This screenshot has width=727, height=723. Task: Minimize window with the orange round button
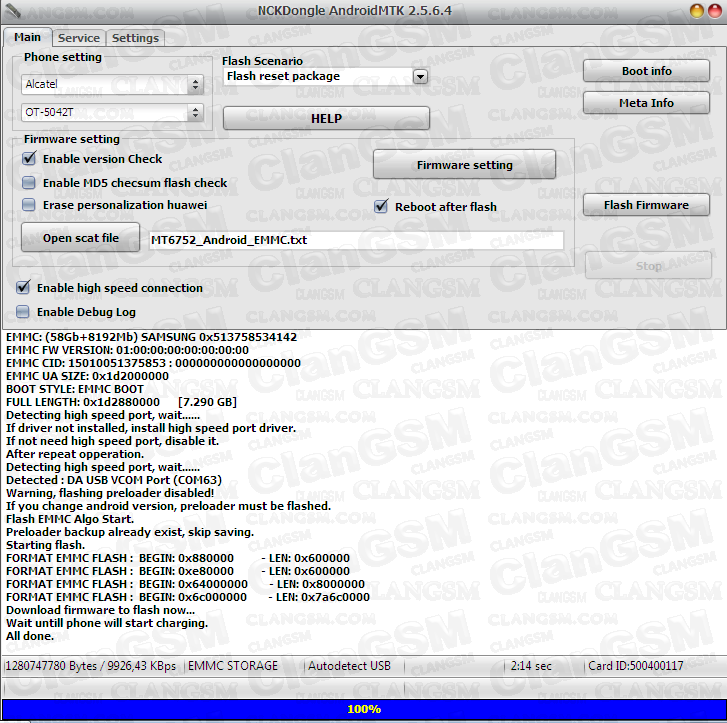(697, 10)
